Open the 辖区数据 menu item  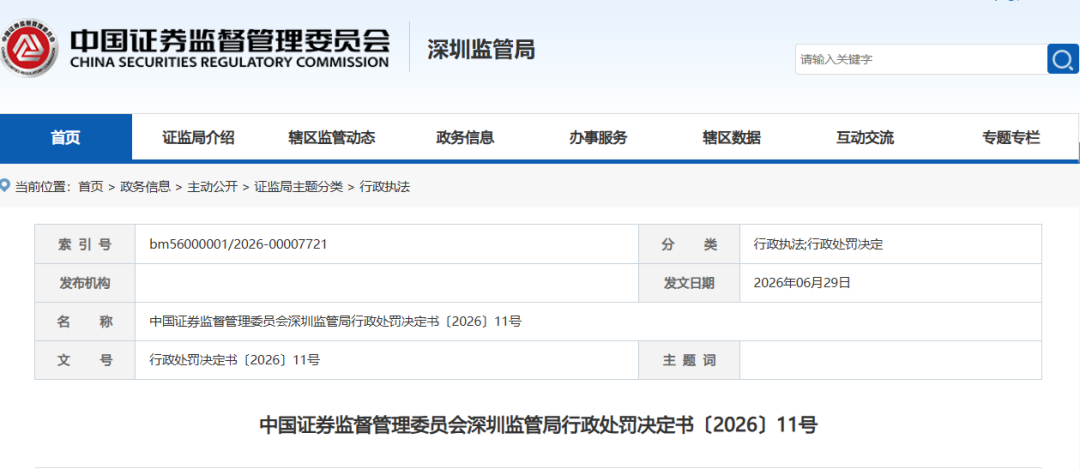coord(731,138)
